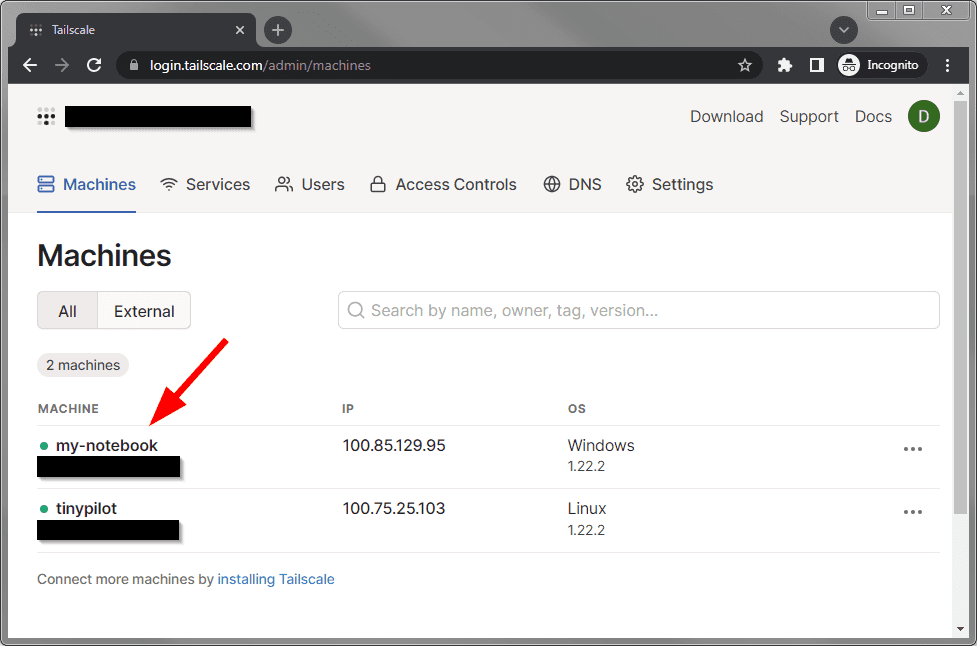Open the Access Controls tab
Viewport: 977px width, 646px height.
click(x=444, y=184)
